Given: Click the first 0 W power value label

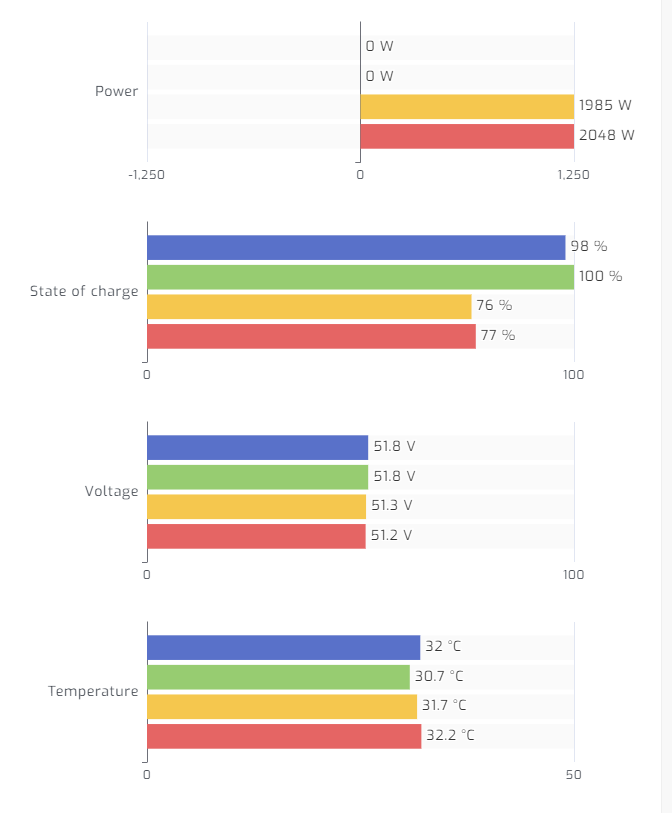Looking at the screenshot, I should [x=380, y=47].
